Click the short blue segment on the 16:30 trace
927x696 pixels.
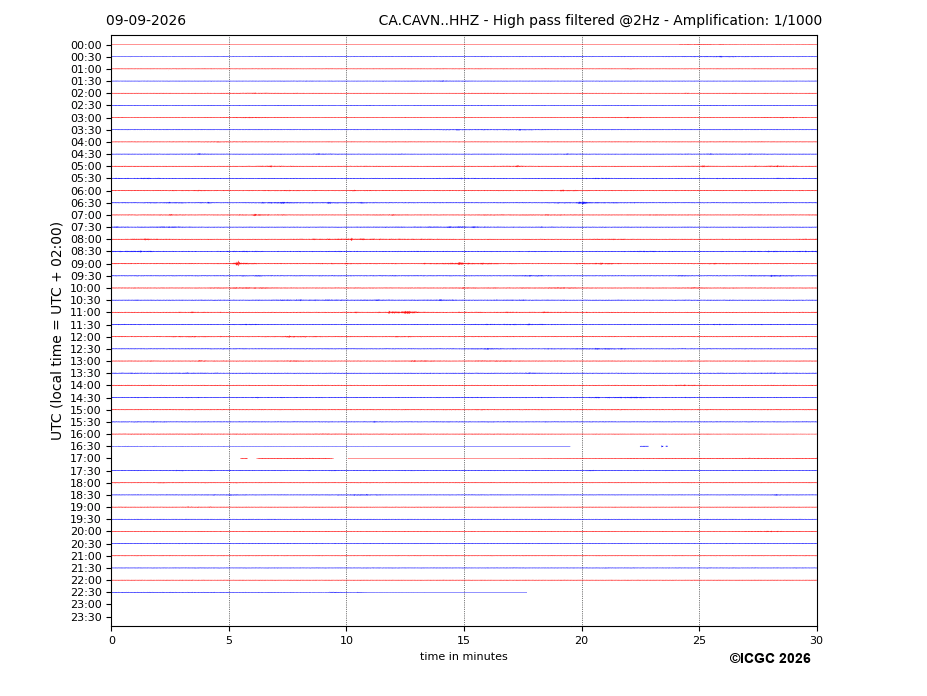point(644,446)
